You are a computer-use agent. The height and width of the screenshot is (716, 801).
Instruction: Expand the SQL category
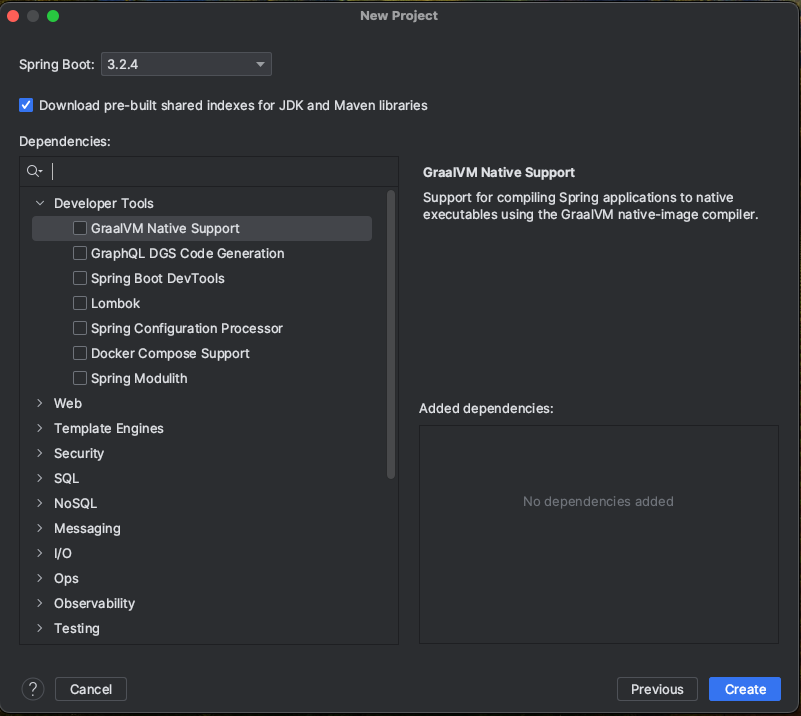[40, 479]
